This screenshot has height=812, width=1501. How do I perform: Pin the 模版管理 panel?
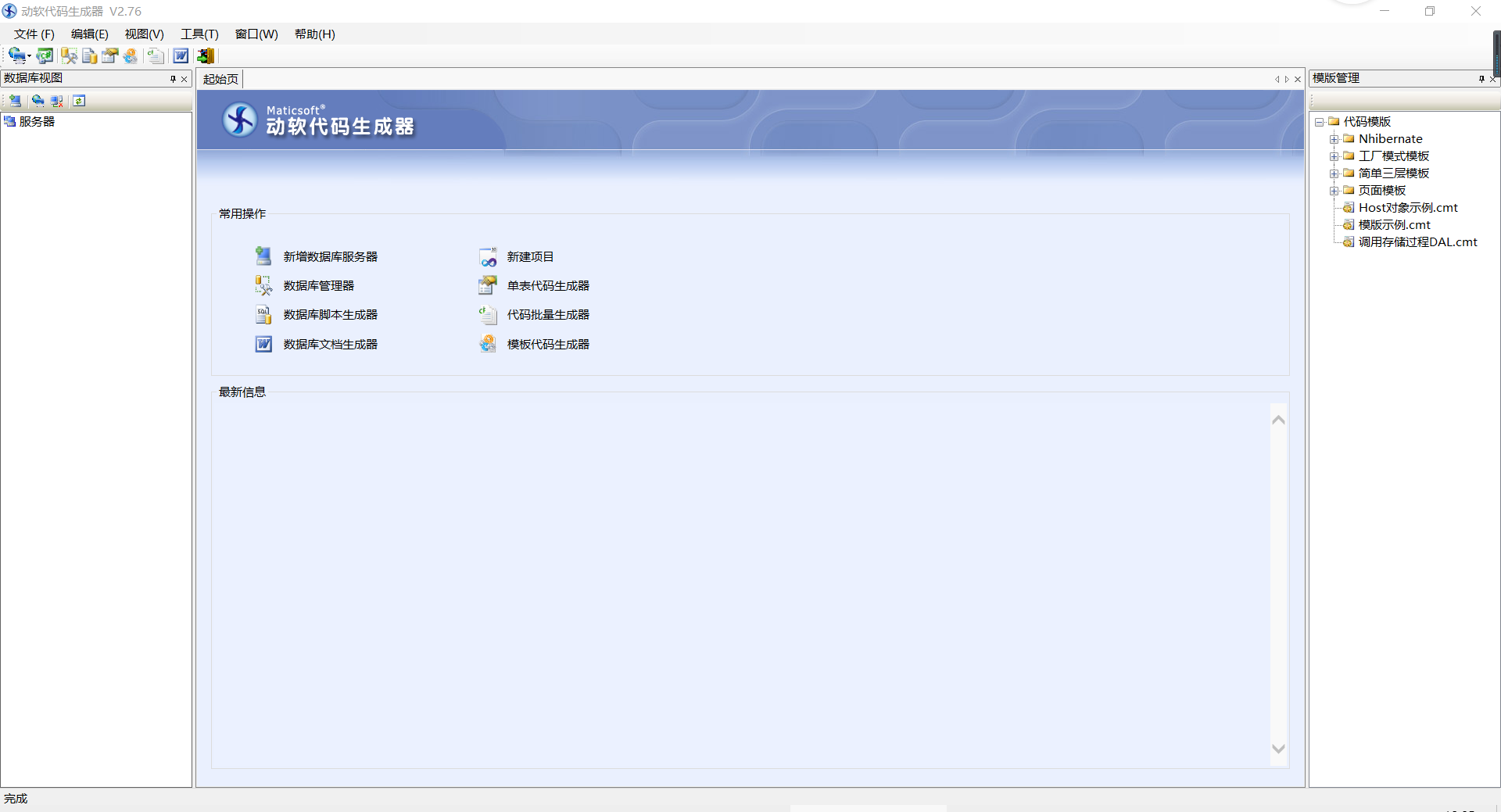point(1481,79)
